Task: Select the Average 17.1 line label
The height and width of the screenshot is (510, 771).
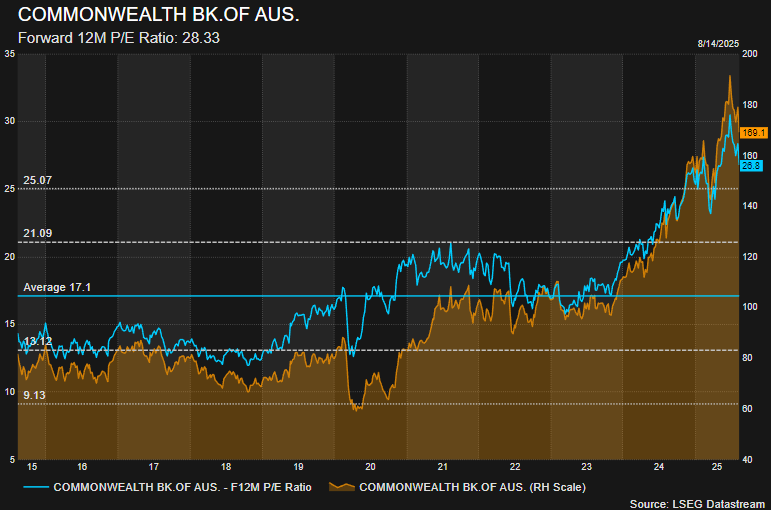Action: (x=56, y=287)
